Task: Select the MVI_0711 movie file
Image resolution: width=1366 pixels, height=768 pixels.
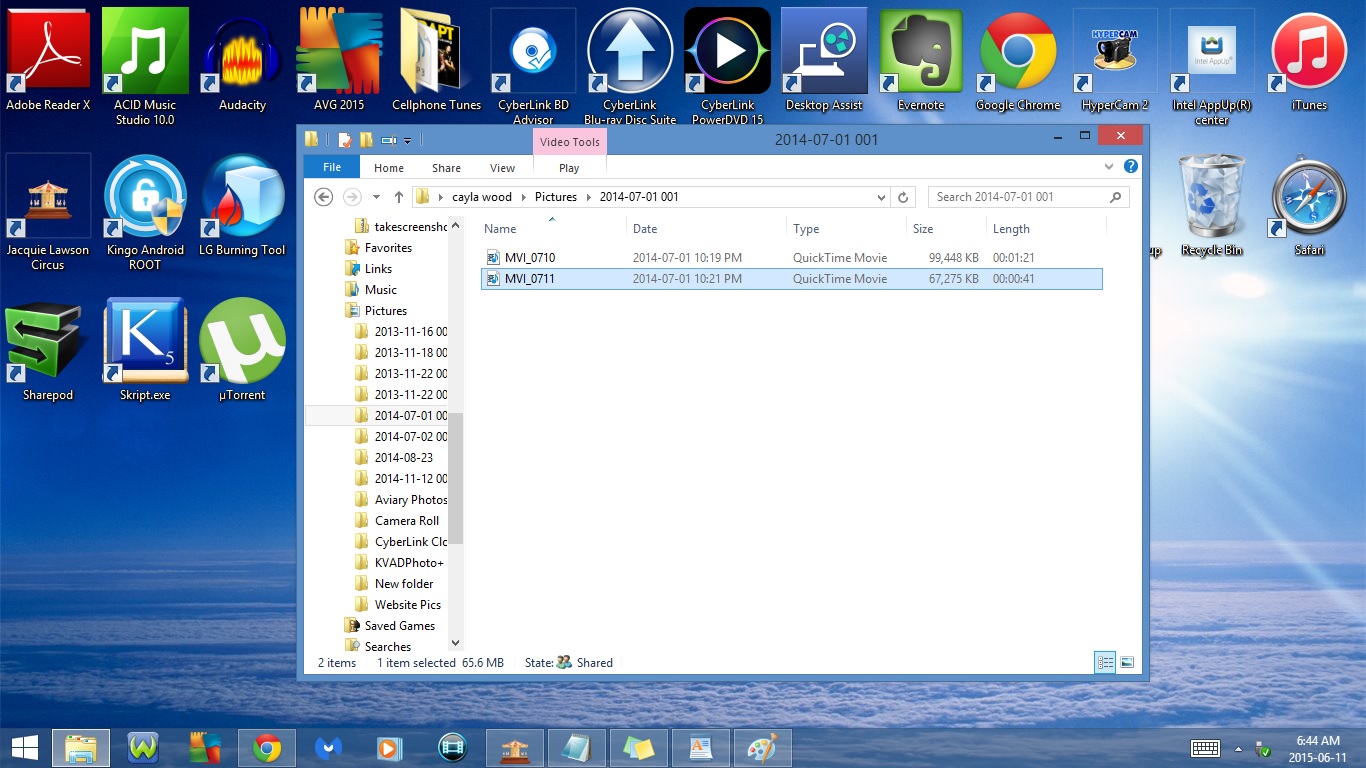Action: 791,279
